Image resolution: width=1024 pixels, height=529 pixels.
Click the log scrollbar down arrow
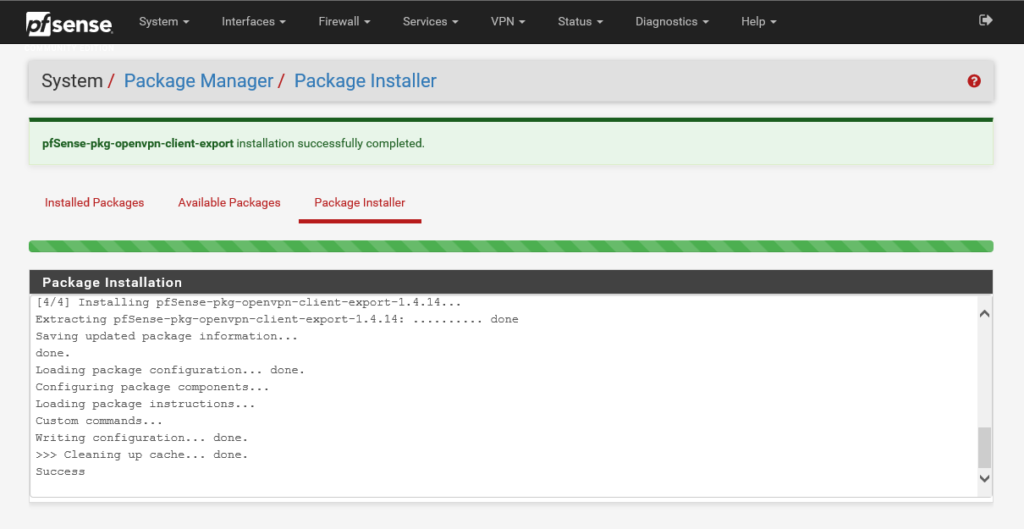pyautogui.click(x=985, y=479)
